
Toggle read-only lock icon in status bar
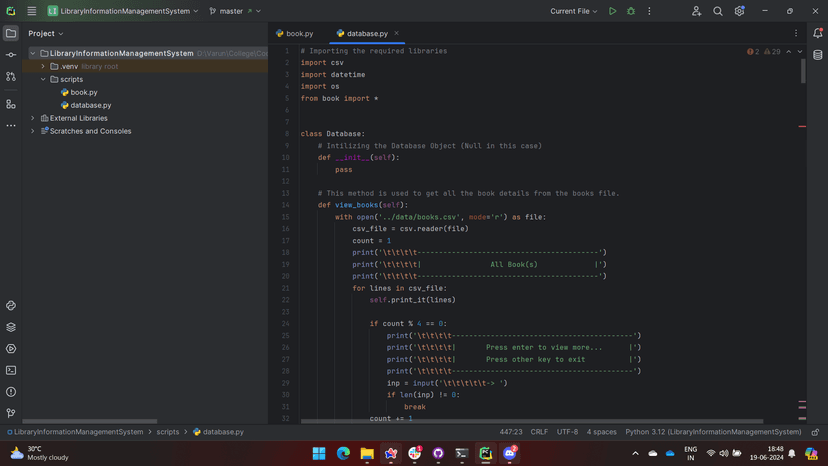point(816,432)
